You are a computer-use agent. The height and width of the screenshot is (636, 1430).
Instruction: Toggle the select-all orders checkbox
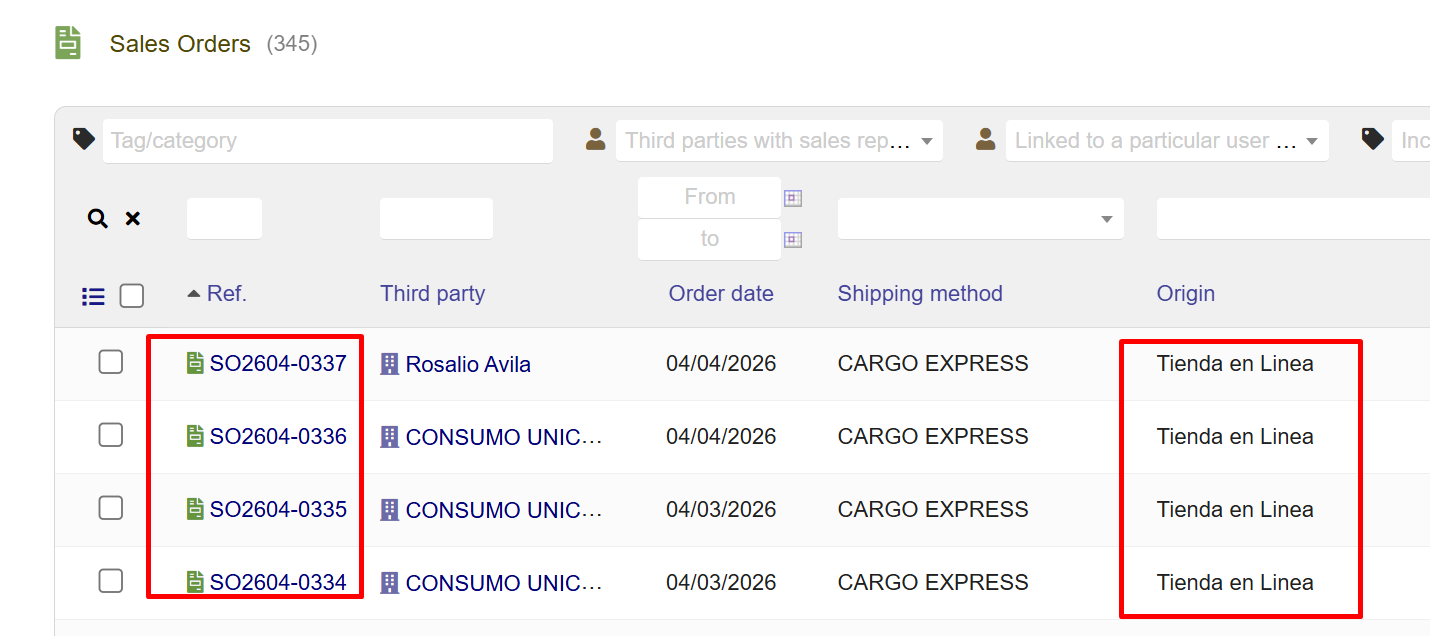coord(132,296)
